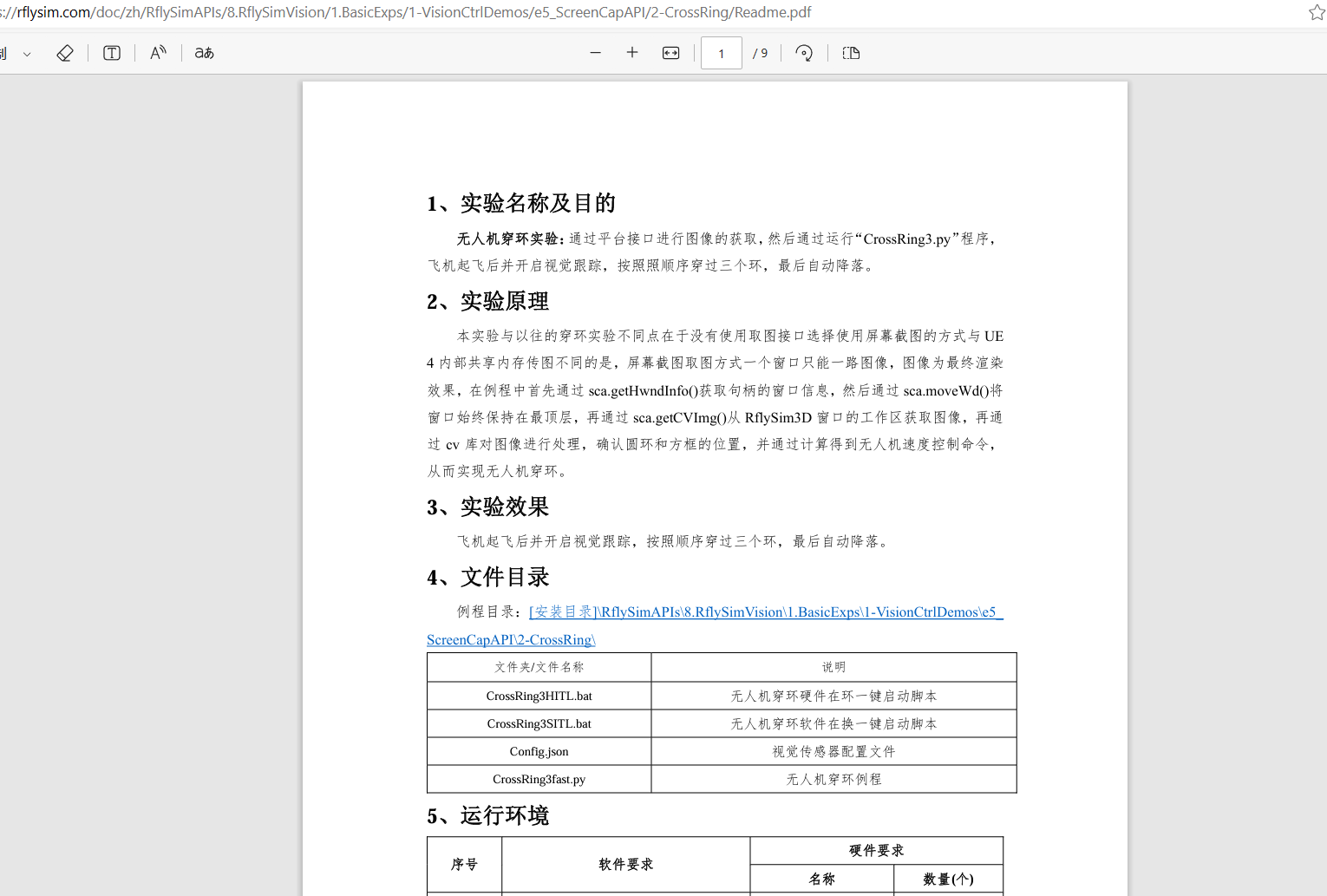Click the page number input field
The height and width of the screenshot is (896, 1327).
pyautogui.click(x=722, y=53)
